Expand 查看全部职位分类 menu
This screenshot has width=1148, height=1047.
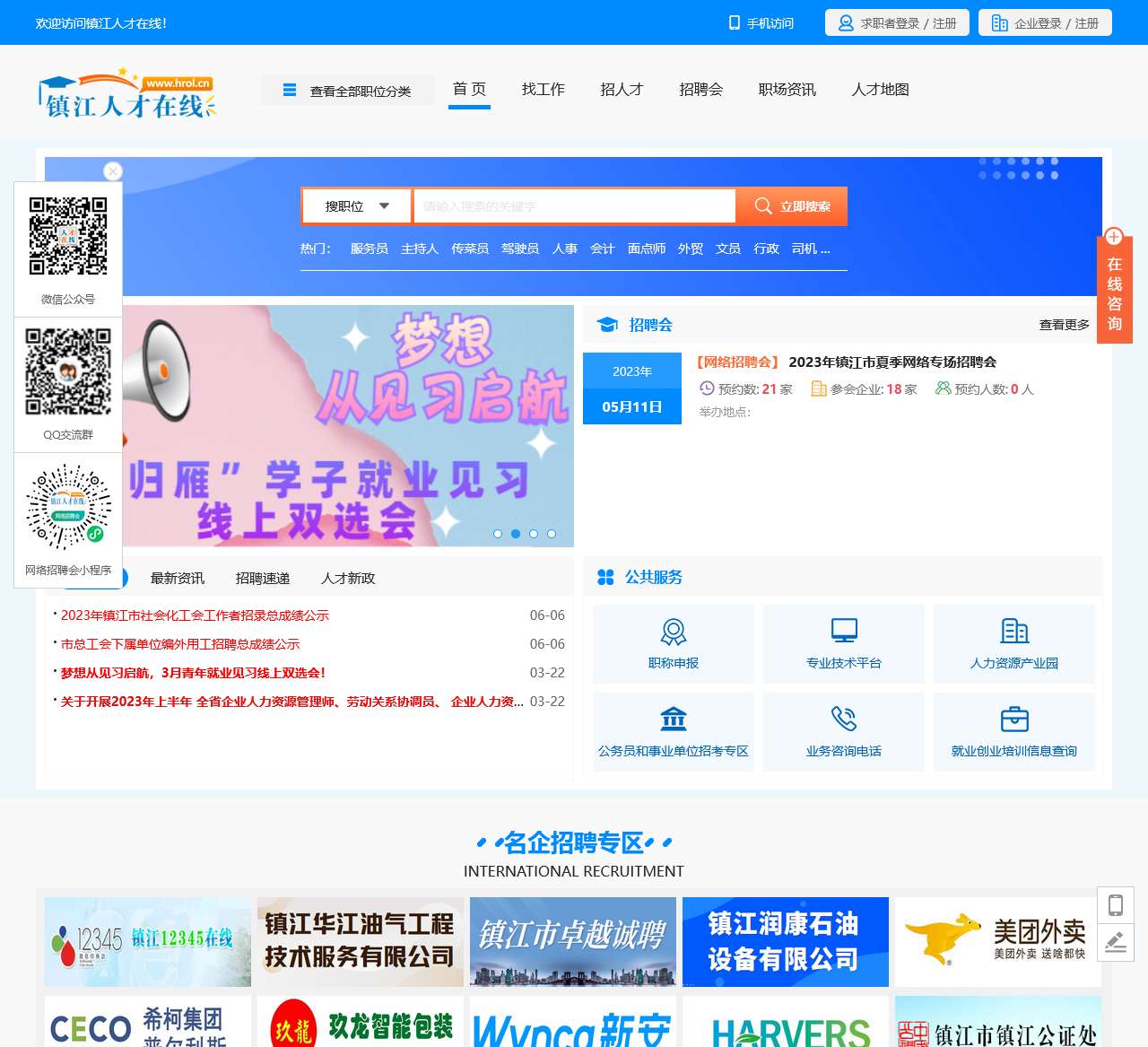coord(347,90)
